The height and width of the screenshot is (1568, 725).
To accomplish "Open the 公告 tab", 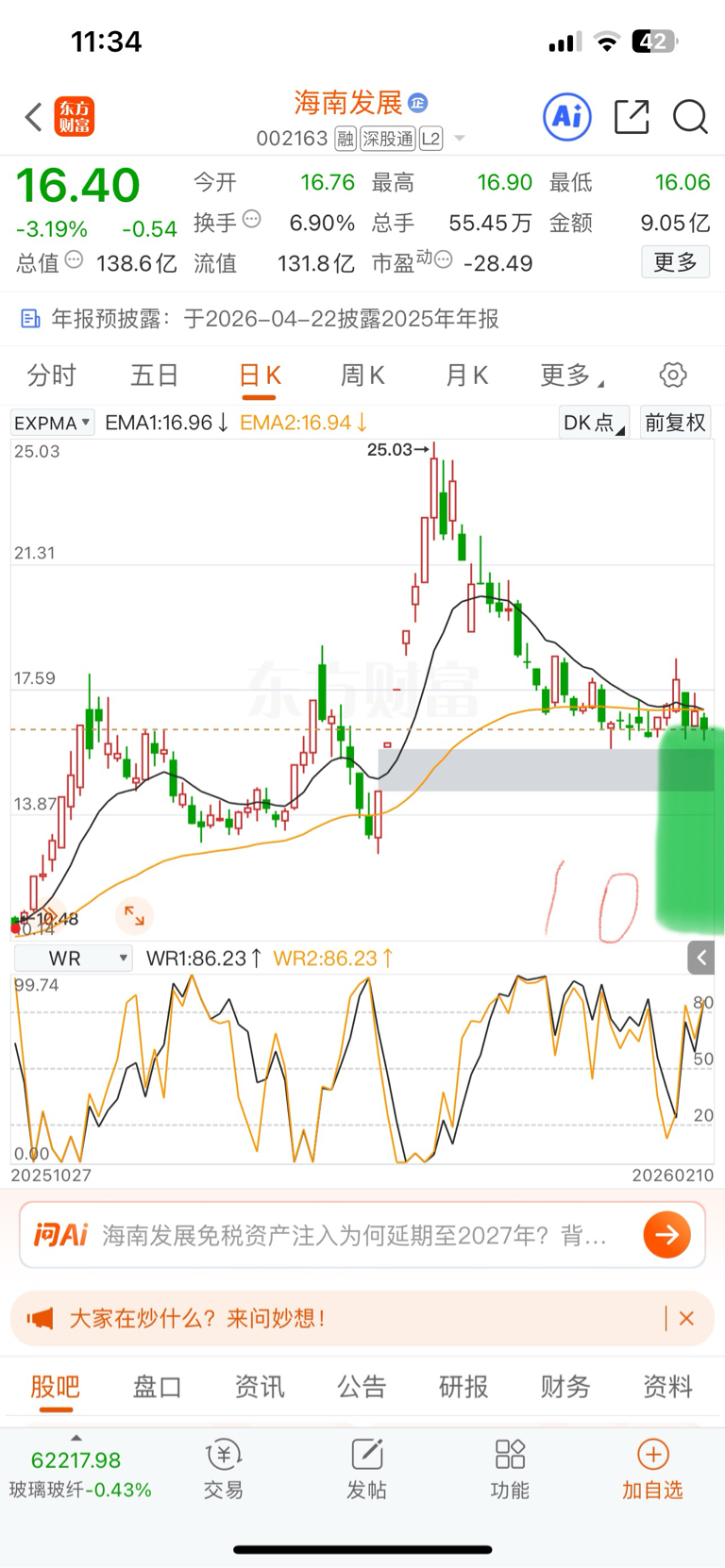I will click(x=362, y=1387).
